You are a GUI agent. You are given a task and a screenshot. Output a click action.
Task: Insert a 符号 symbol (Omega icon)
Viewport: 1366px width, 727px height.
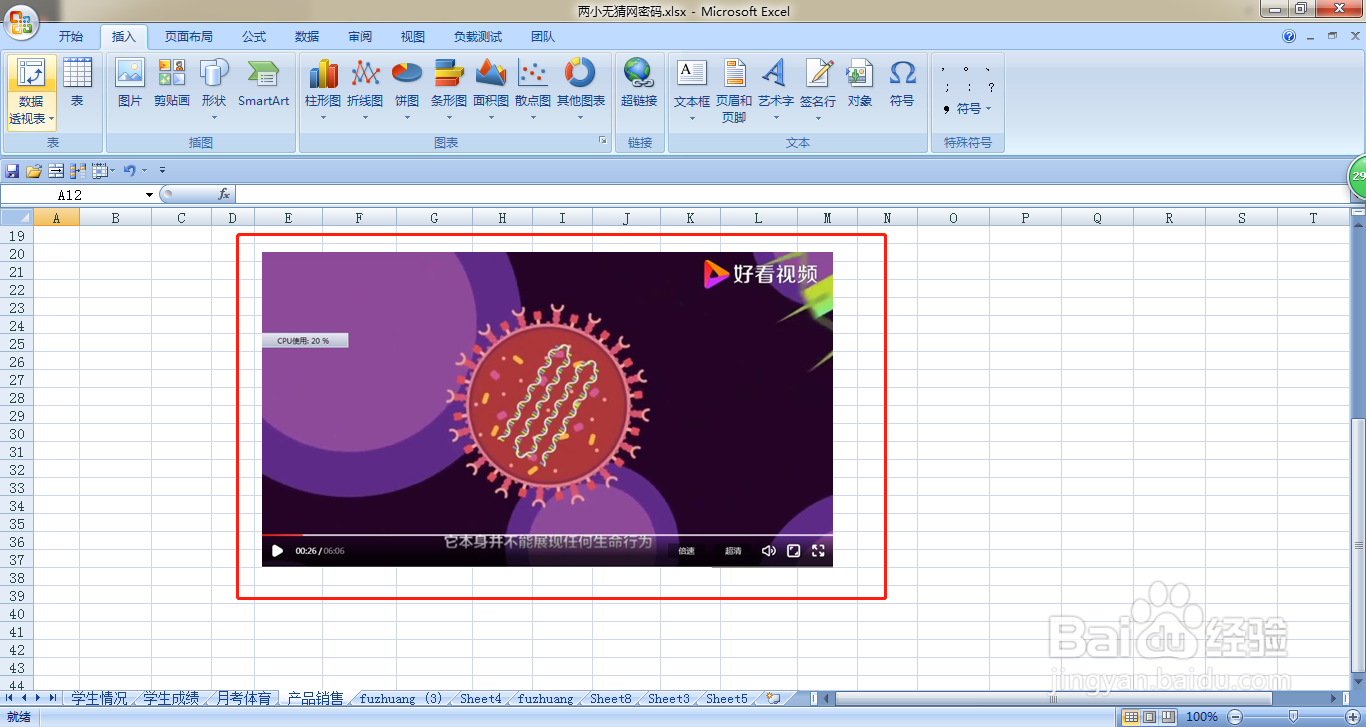tap(902, 83)
